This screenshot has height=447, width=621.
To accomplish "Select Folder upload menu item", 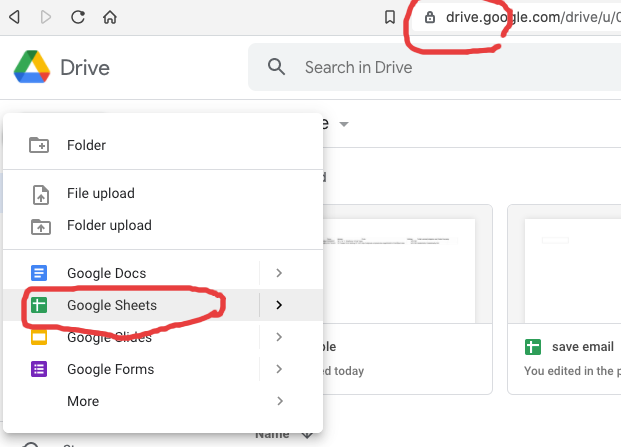I will click(108, 225).
